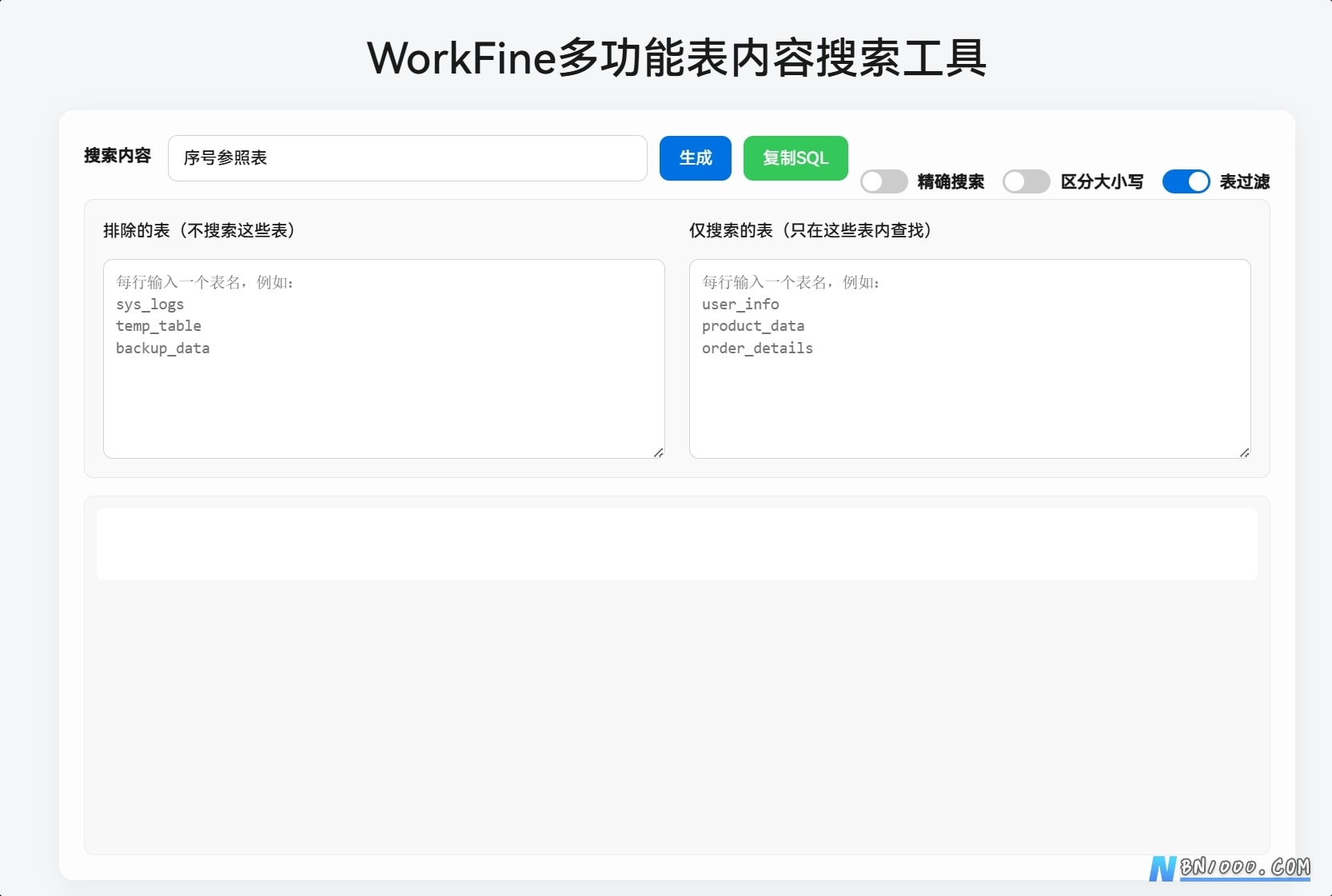Click the 复制SQL button
This screenshot has width=1332, height=896.
click(796, 158)
